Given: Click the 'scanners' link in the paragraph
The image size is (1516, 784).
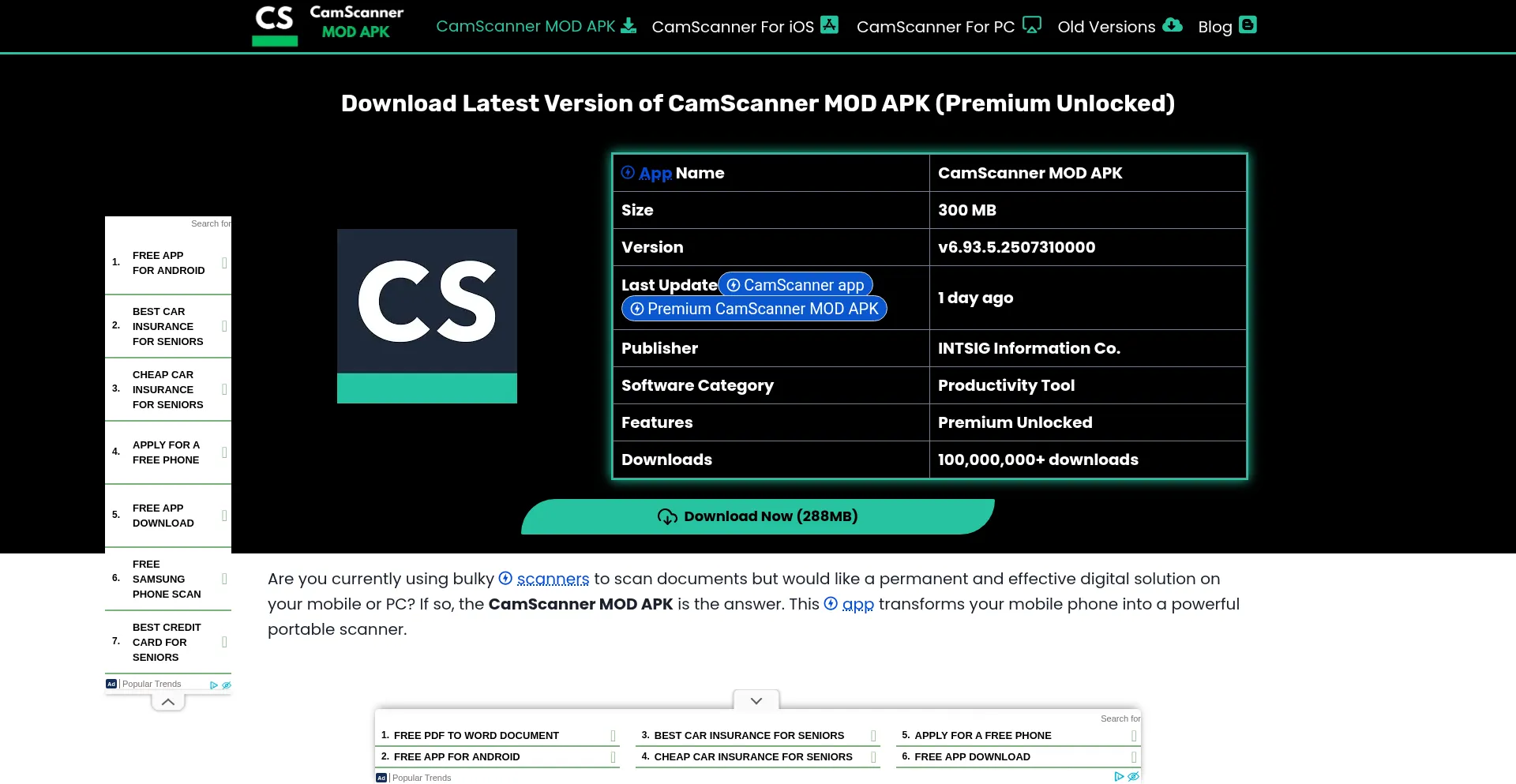Looking at the screenshot, I should 553,579.
